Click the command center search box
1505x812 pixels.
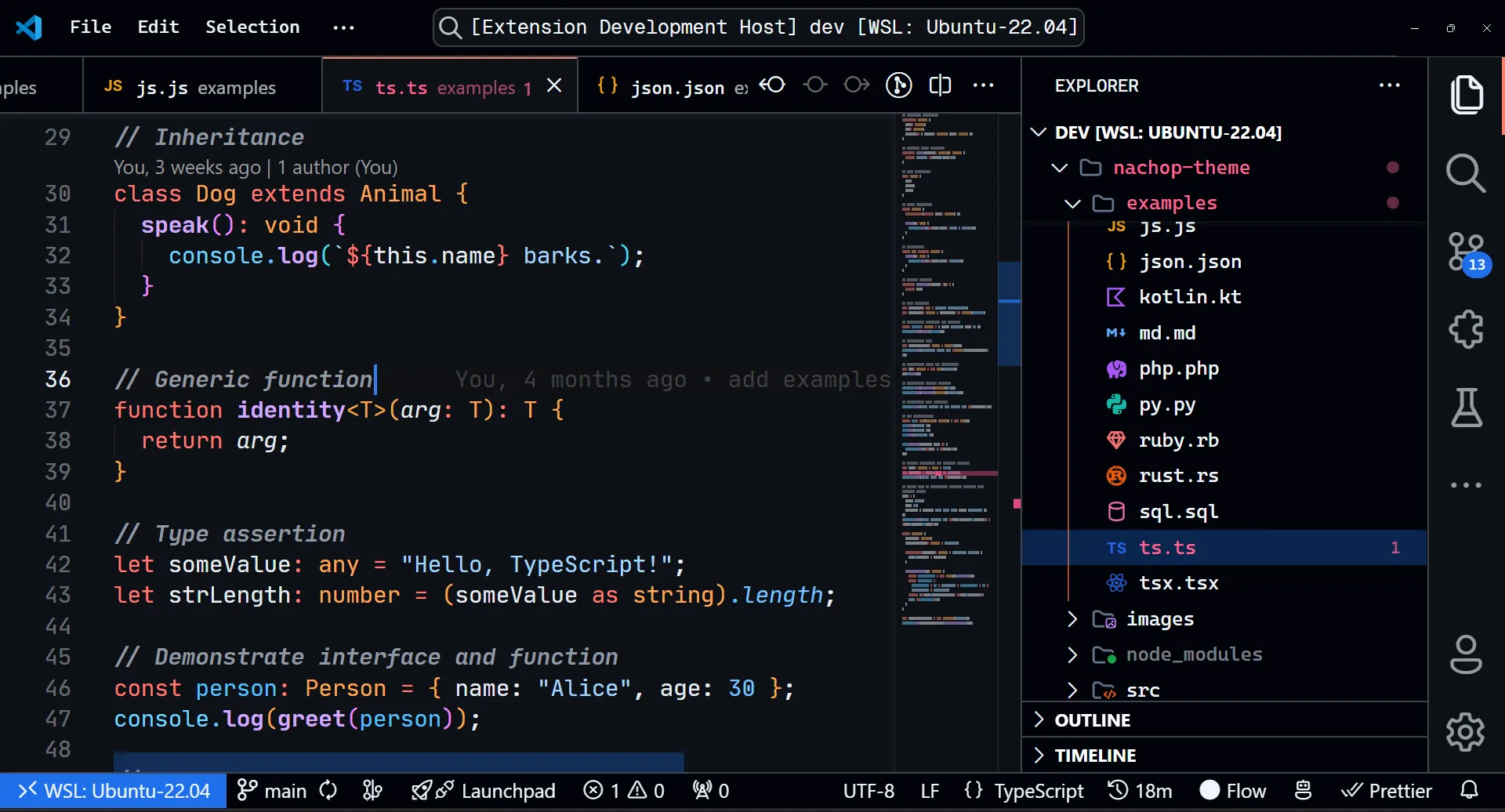[x=758, y=27]
